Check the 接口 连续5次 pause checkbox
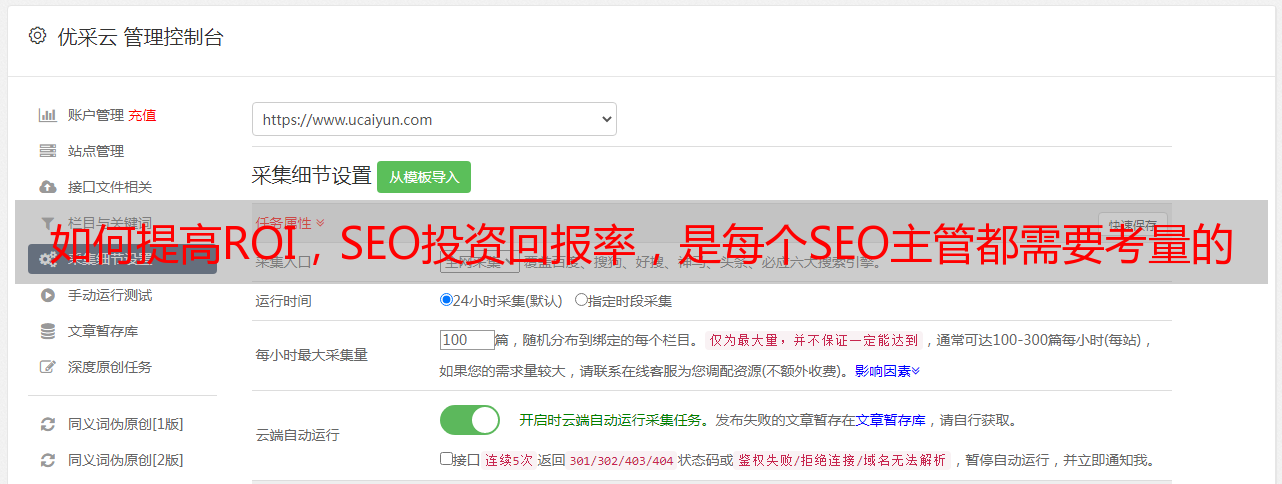This screenshot has height=484, width=1282. 446,460
